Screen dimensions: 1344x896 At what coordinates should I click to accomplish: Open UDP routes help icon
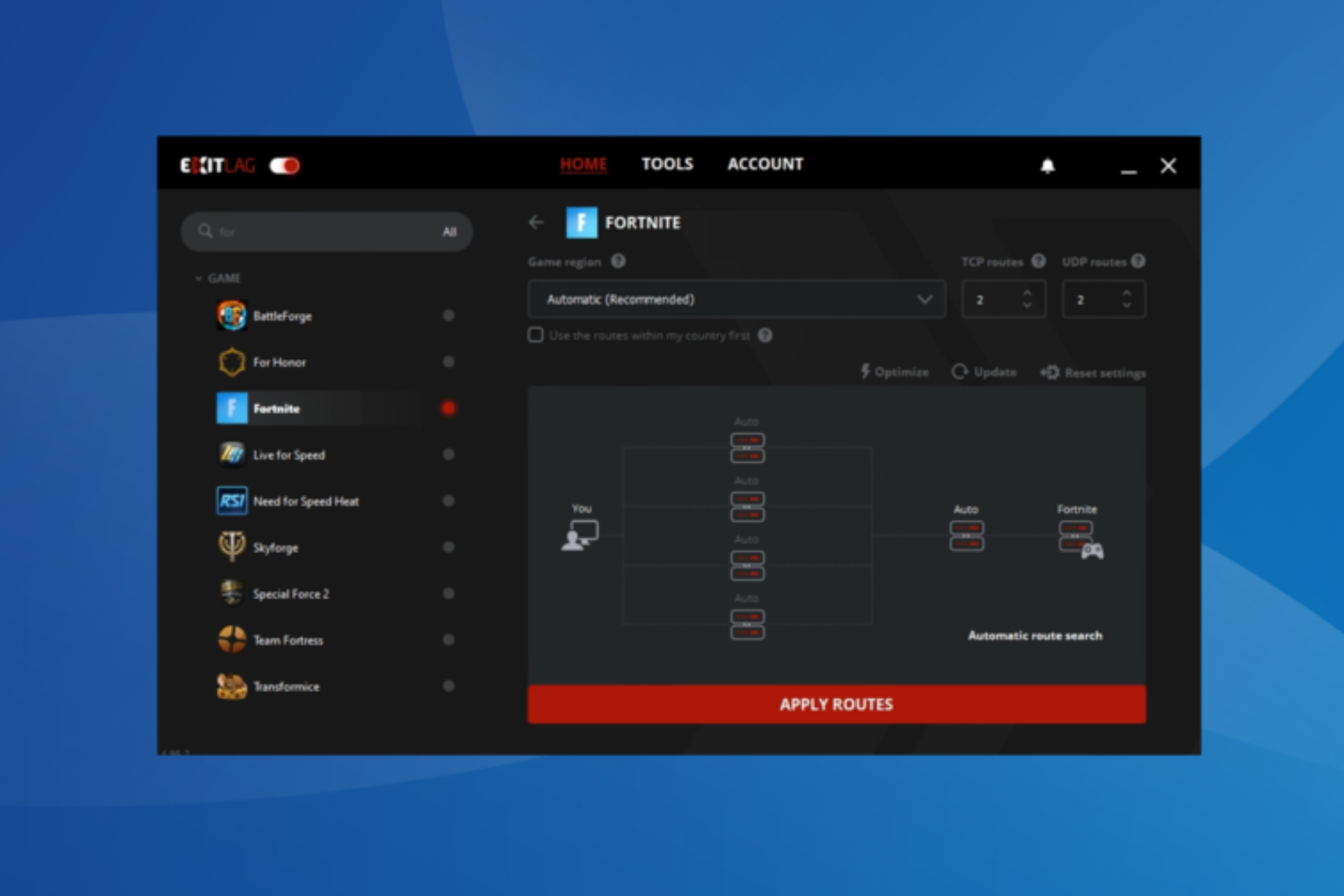1138,261
